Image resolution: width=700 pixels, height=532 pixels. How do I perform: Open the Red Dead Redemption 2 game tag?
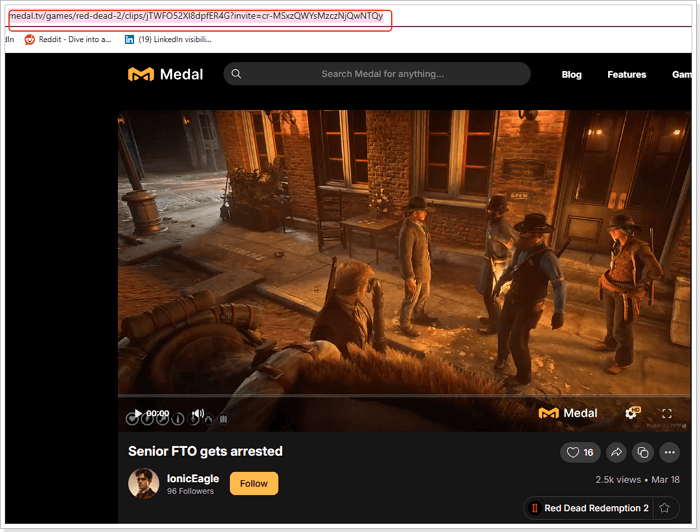point(589,508)
